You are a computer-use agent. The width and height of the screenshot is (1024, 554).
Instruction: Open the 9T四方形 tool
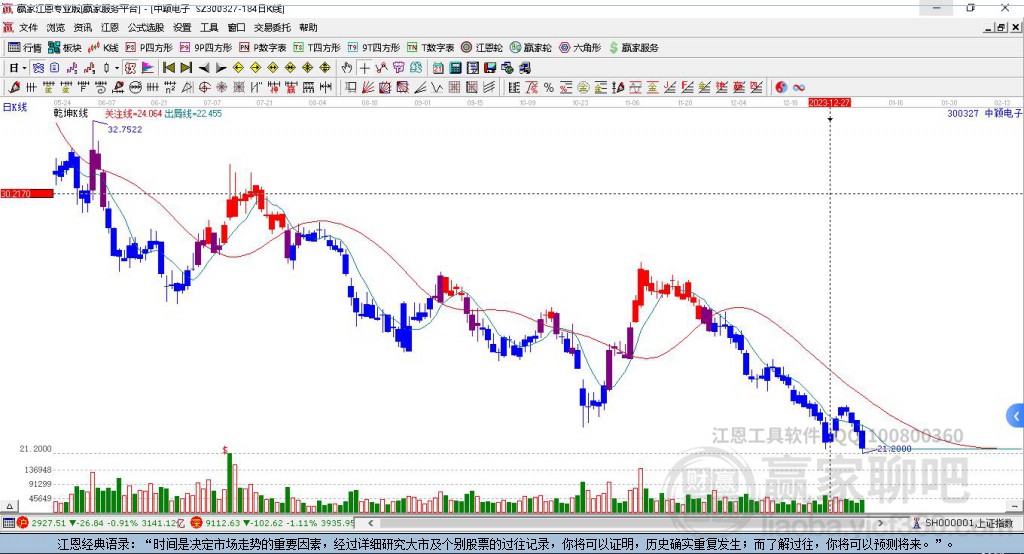point(374,48)
